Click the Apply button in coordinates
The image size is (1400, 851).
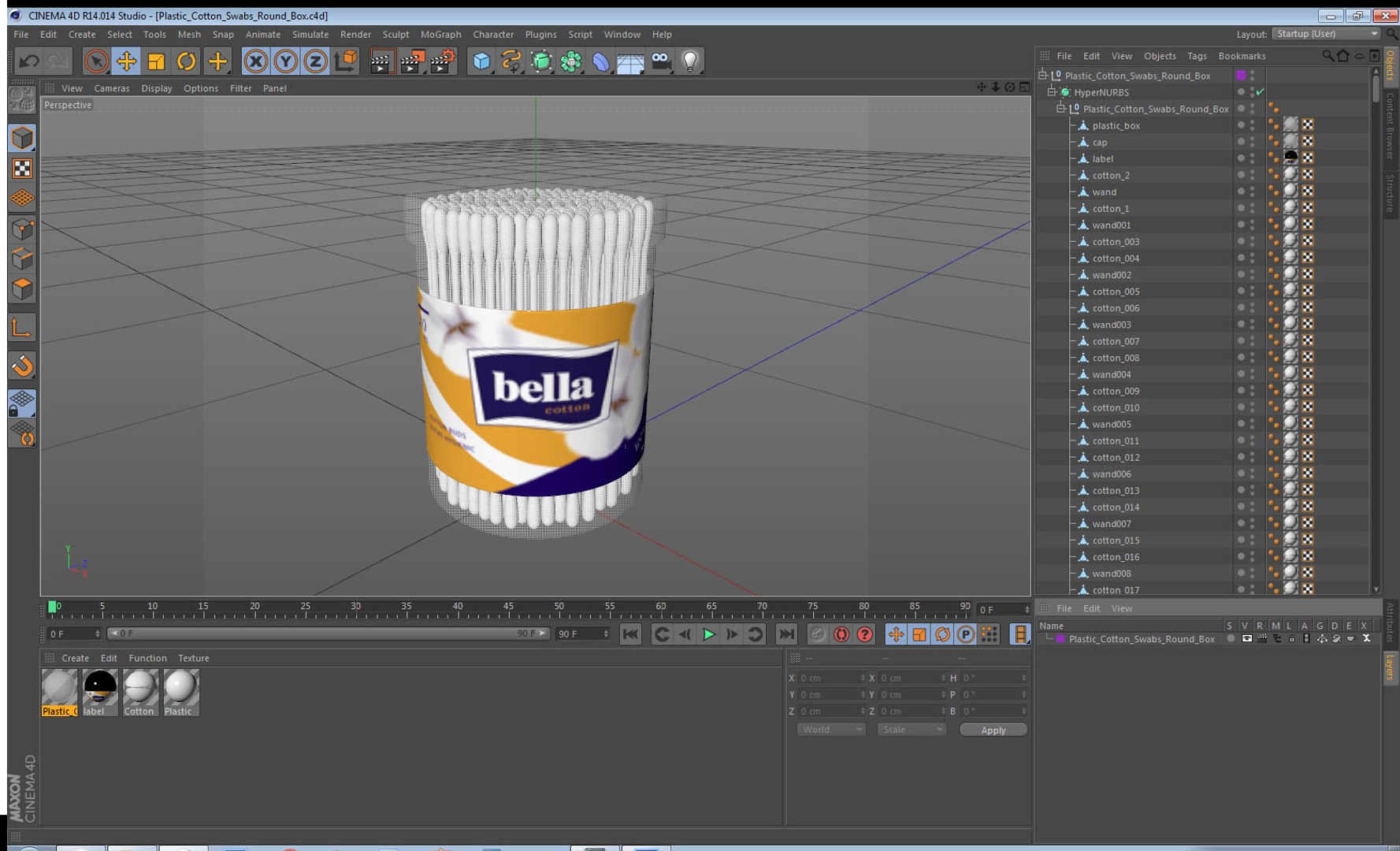click(993, 730)
